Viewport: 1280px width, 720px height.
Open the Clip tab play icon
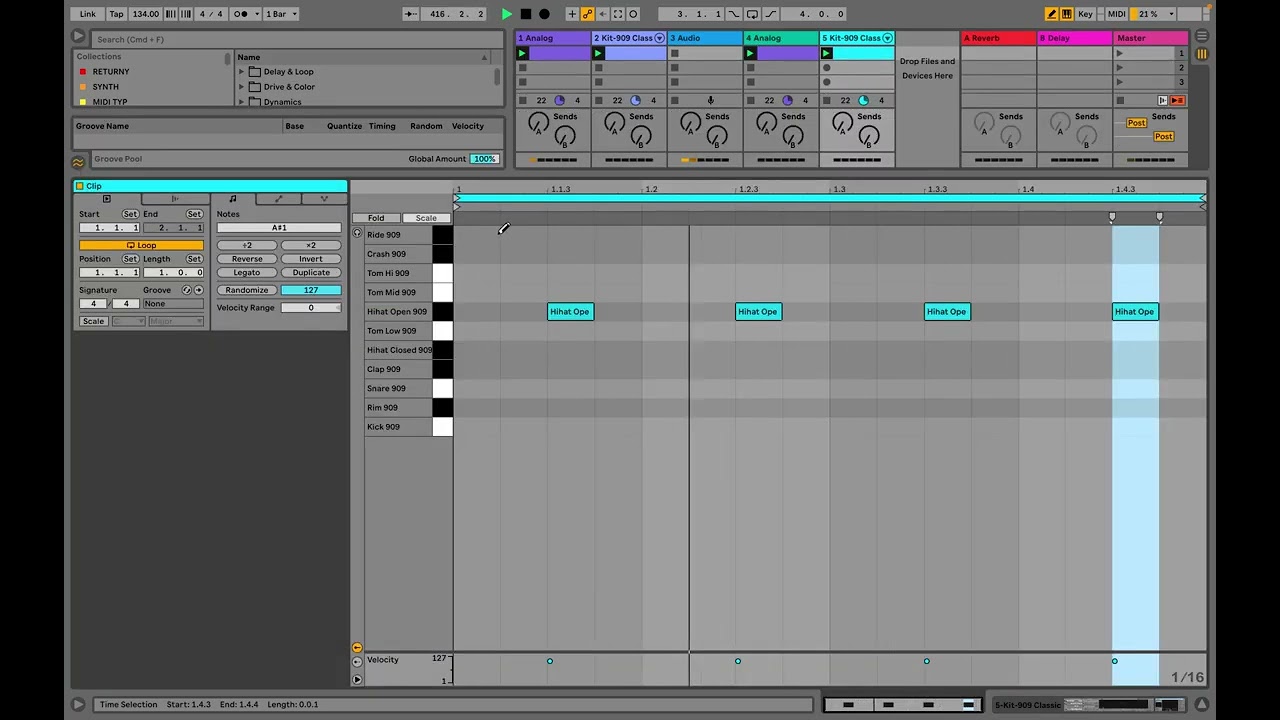tap(107, 199)
